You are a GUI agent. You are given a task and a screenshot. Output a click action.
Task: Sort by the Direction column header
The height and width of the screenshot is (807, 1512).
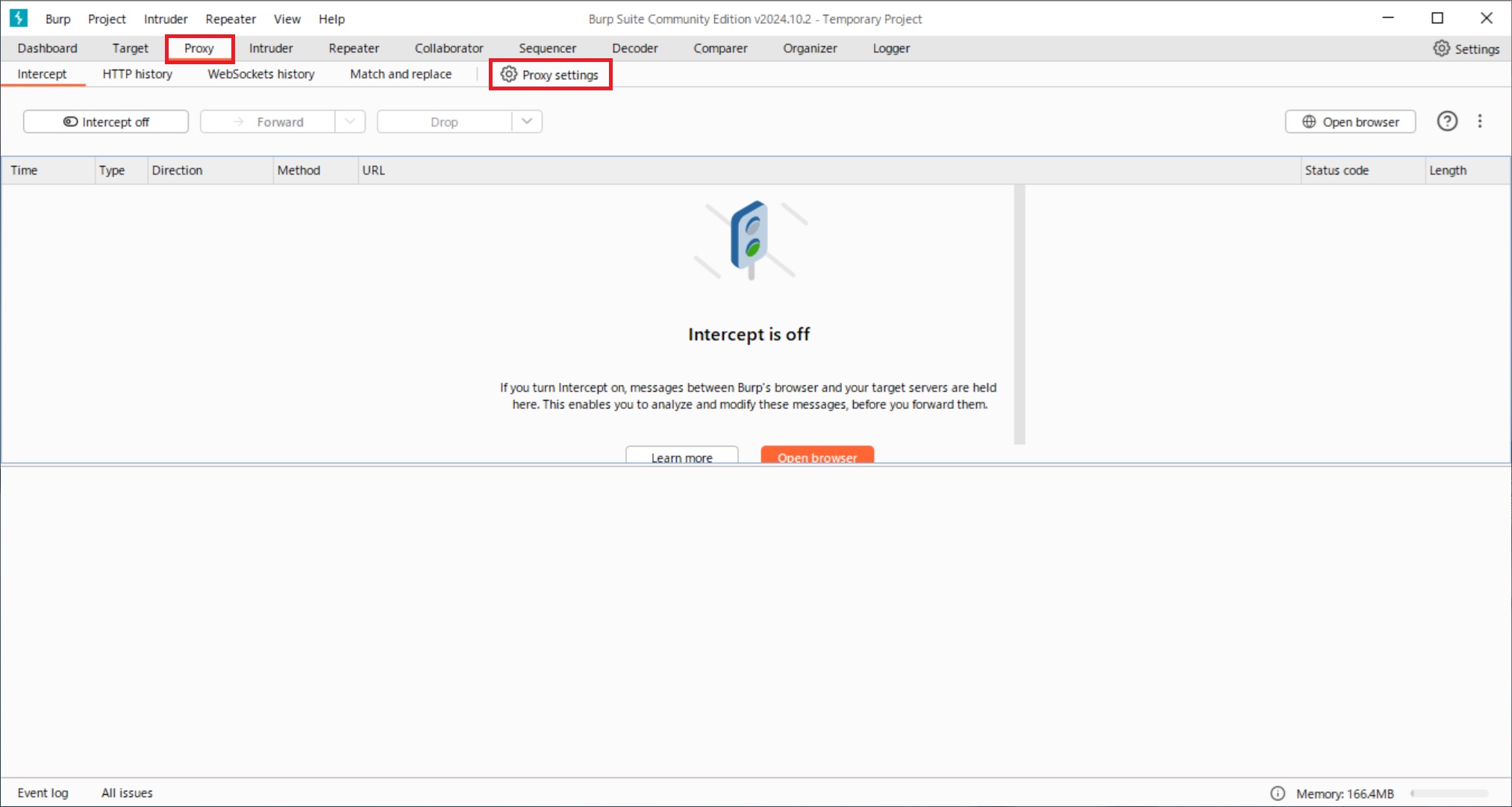210,170
